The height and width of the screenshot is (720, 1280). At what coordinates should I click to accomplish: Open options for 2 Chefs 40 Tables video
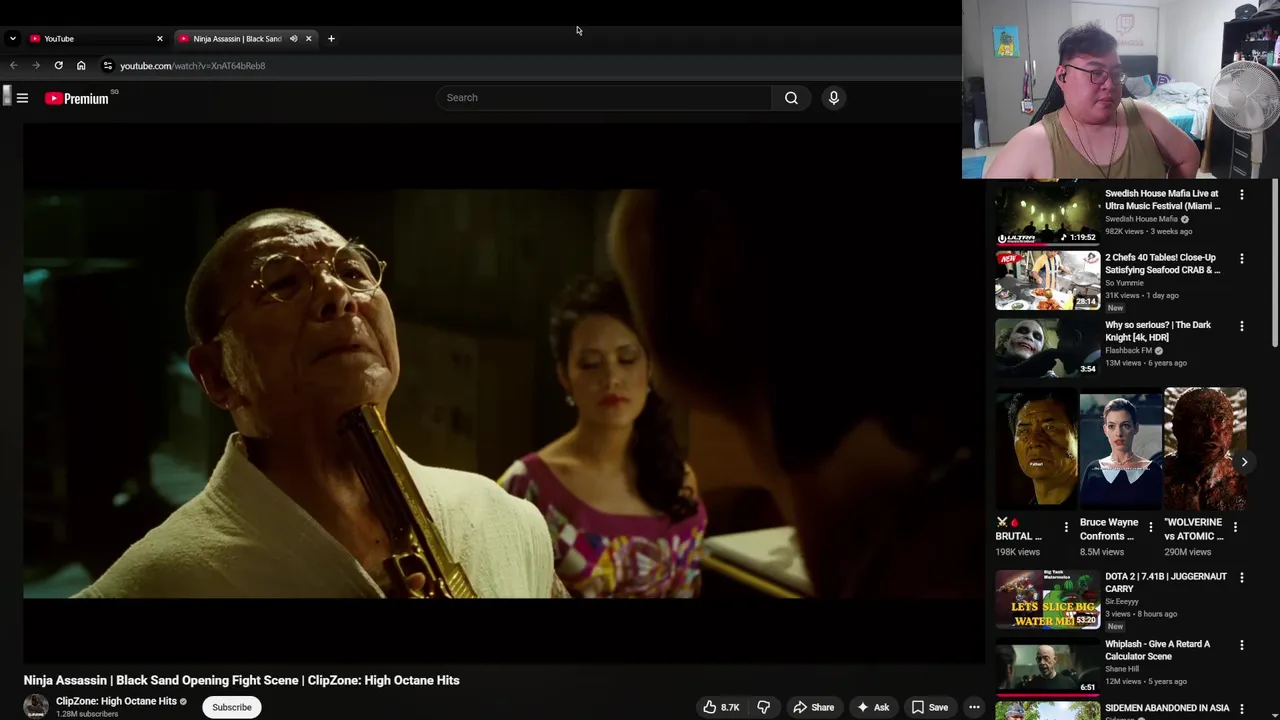(1242, 259)
